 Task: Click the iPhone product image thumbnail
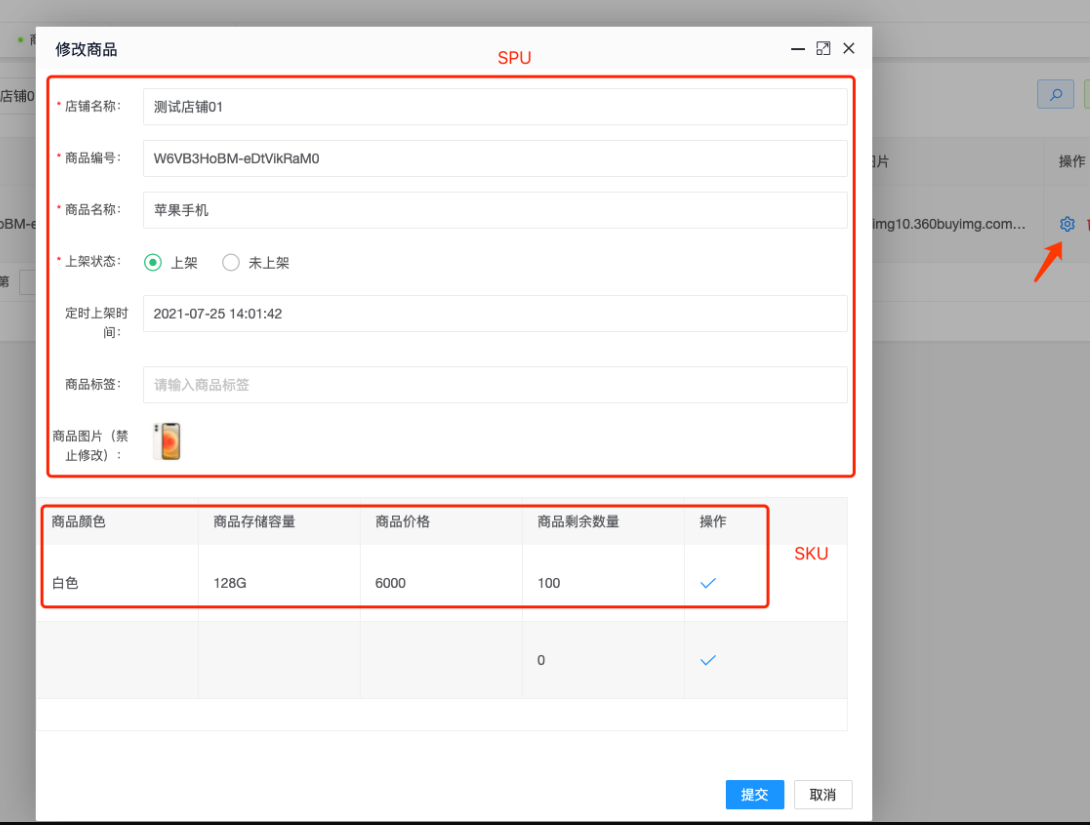coord(167,441)
